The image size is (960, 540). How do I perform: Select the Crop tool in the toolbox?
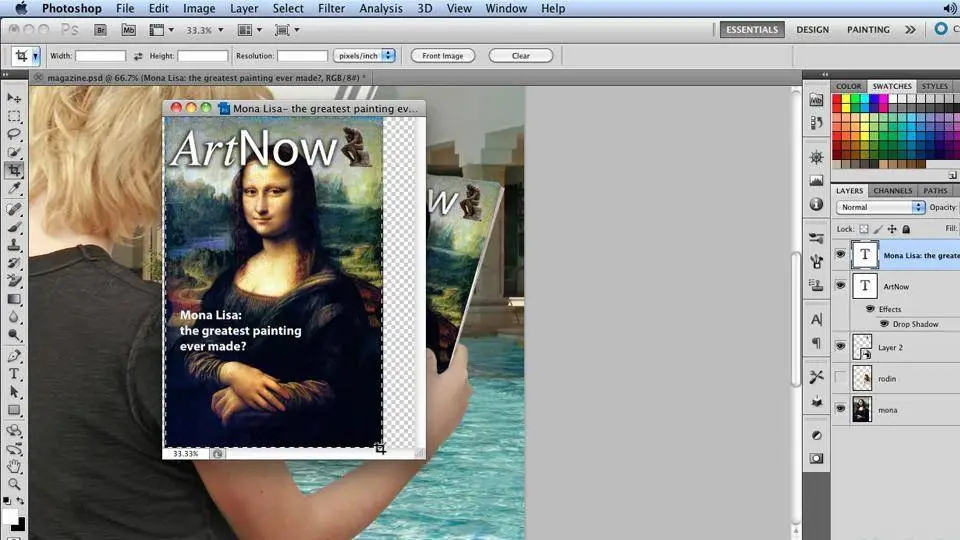[13, 170]
